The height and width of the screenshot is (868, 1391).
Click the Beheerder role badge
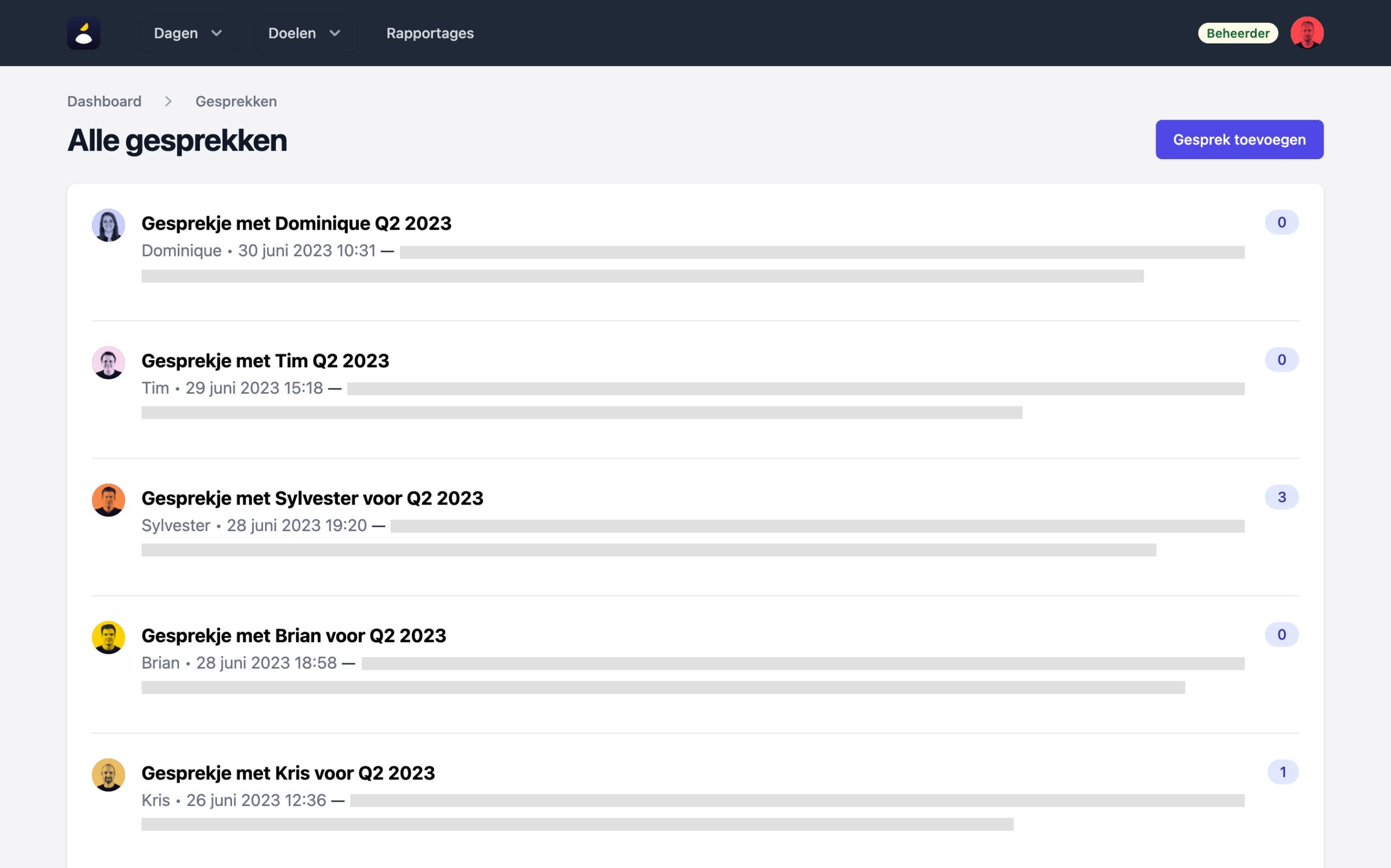(x=1237, y=33)
